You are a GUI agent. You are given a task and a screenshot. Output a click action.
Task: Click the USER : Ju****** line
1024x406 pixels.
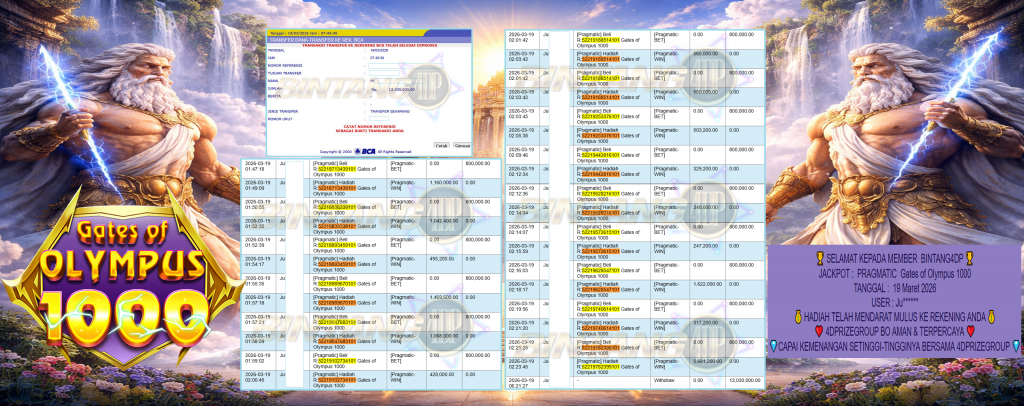click(x=894, y=302)
